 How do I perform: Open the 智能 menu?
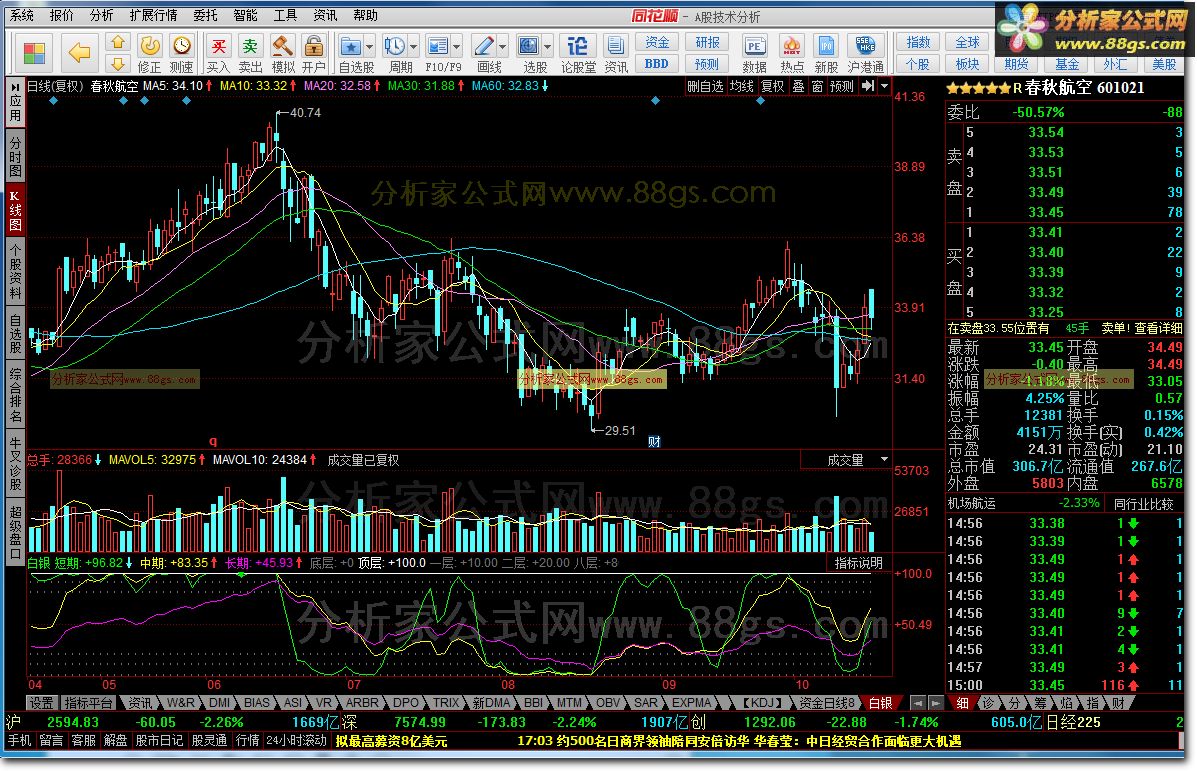[x=245, y=15]
